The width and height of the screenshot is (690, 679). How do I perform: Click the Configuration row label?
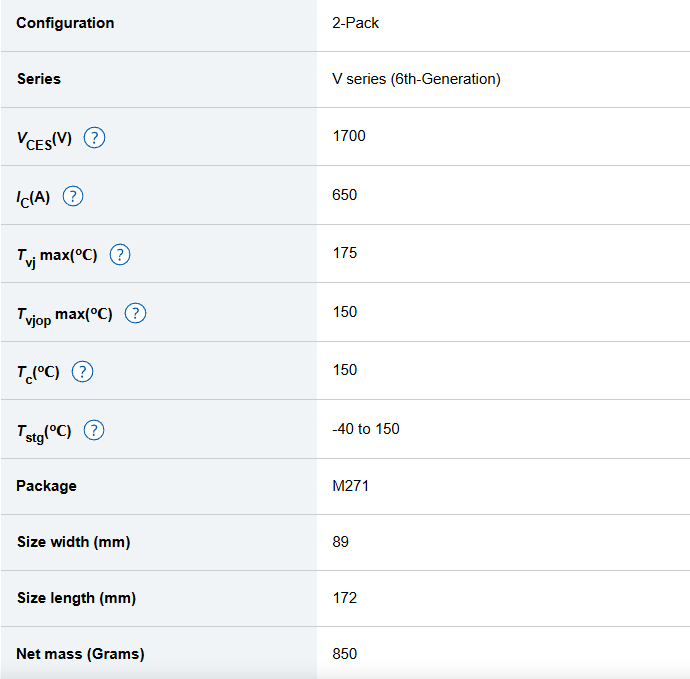65,23
